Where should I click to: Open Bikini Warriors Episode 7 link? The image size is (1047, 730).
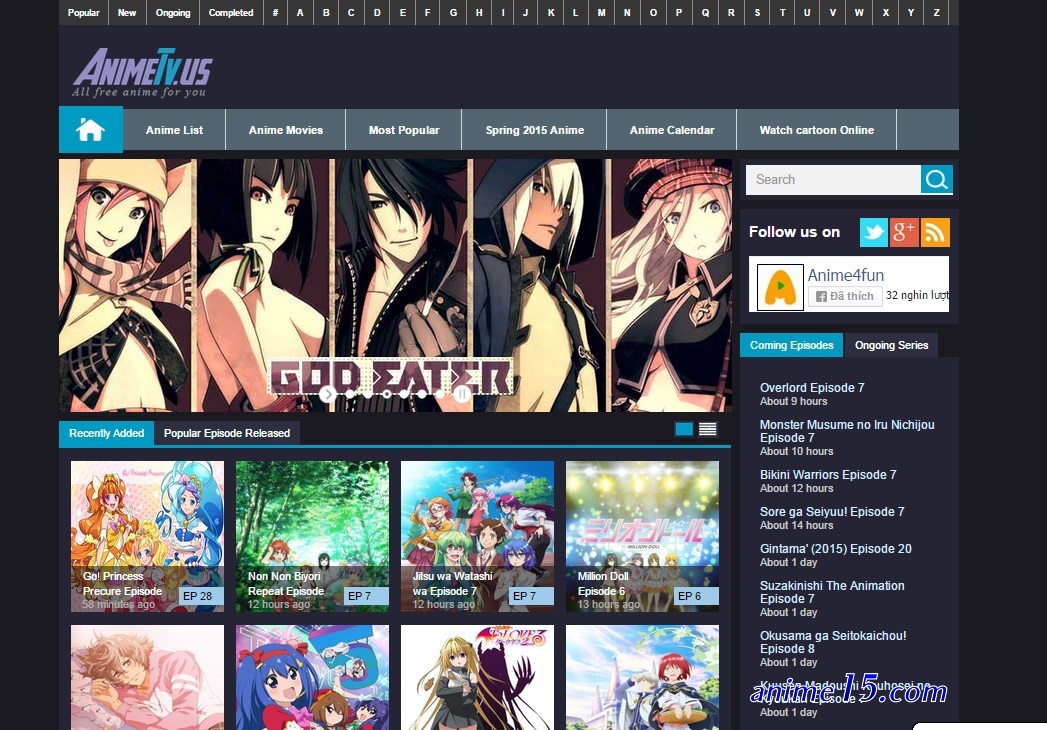(828, 475)
